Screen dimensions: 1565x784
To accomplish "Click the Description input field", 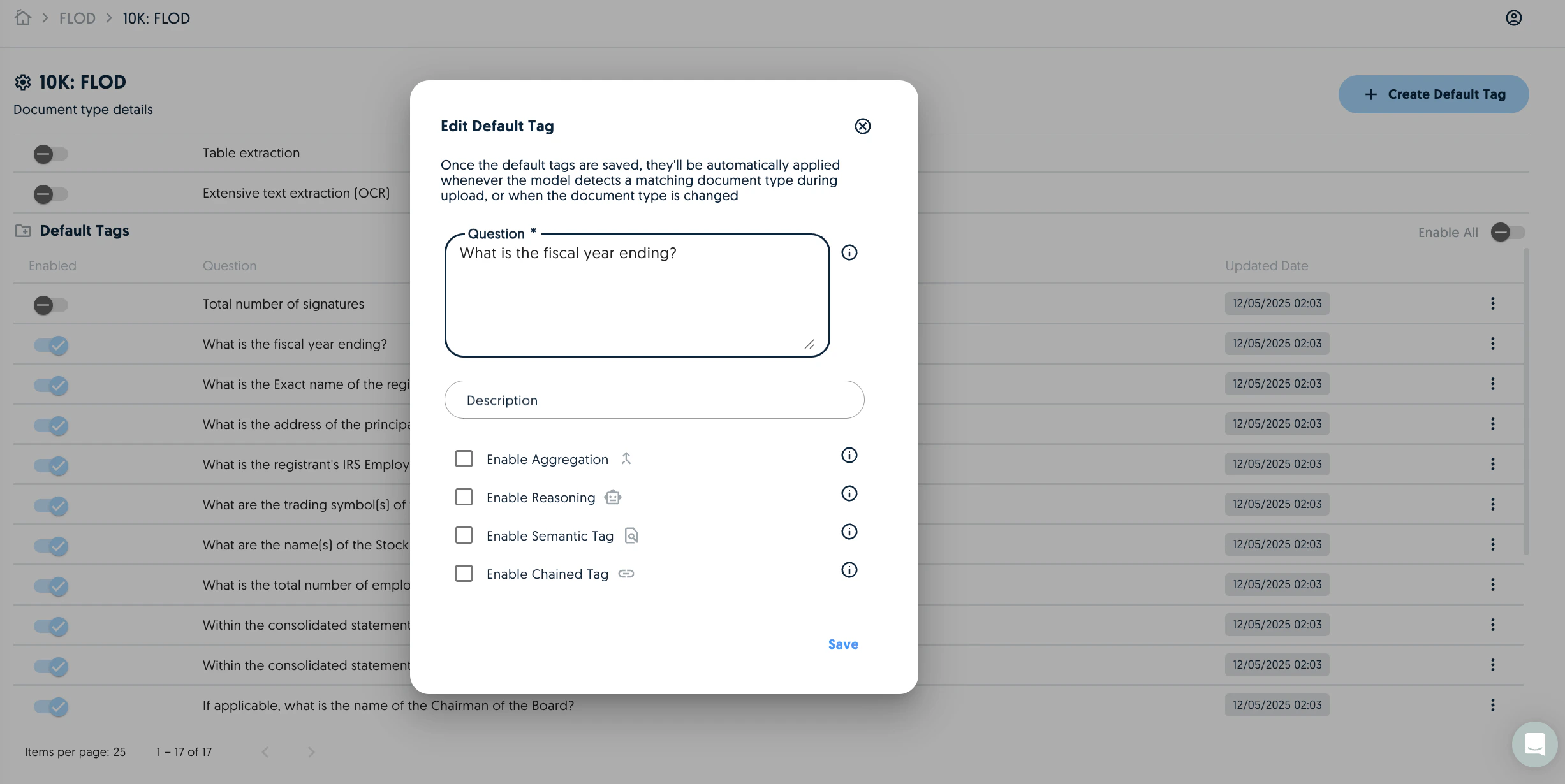I will click(654, 400).
